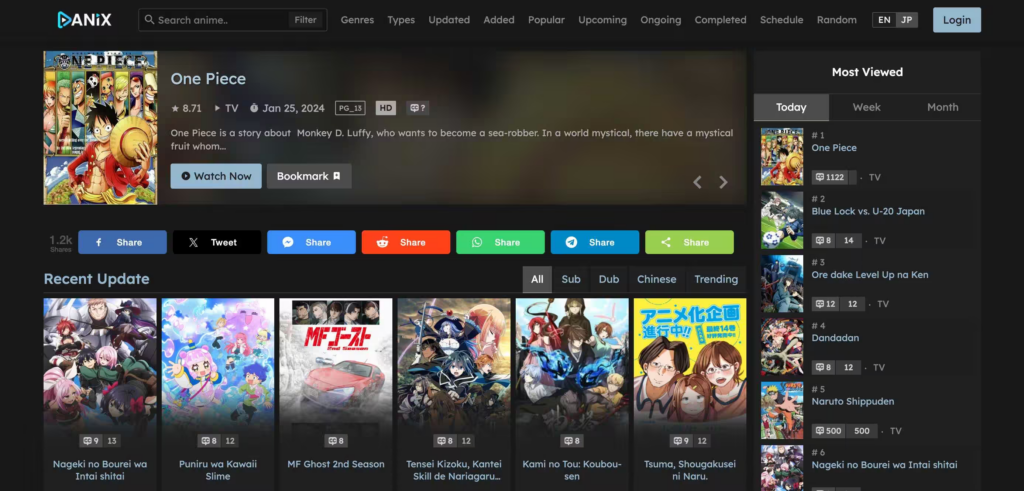1024x491 pixels.
Task: Select the Sub filter tab
Action: click(571, 279)
